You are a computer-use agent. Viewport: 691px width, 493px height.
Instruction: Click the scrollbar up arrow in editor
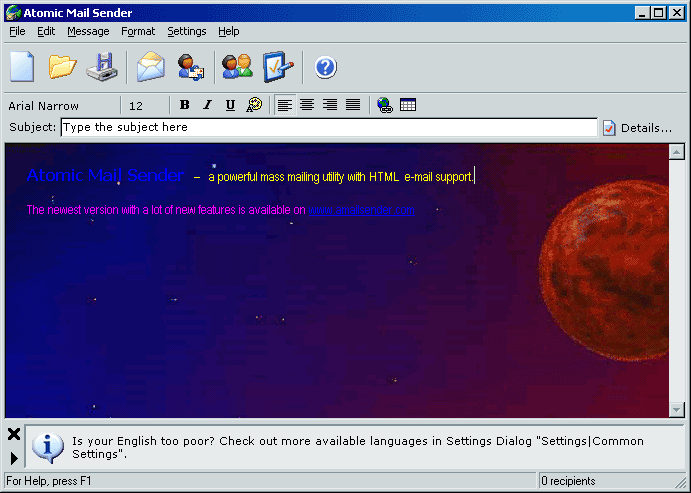[x=676, y=152]
